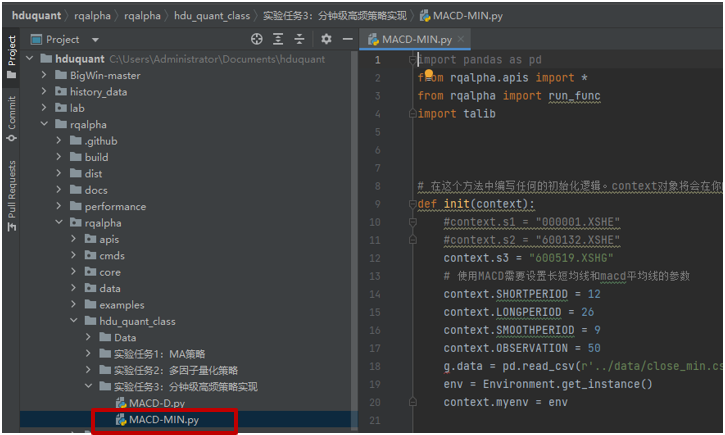The image size is (725, 435).
Task: Collapse the hdu_quant_class folder
Action: pos(74,321)
